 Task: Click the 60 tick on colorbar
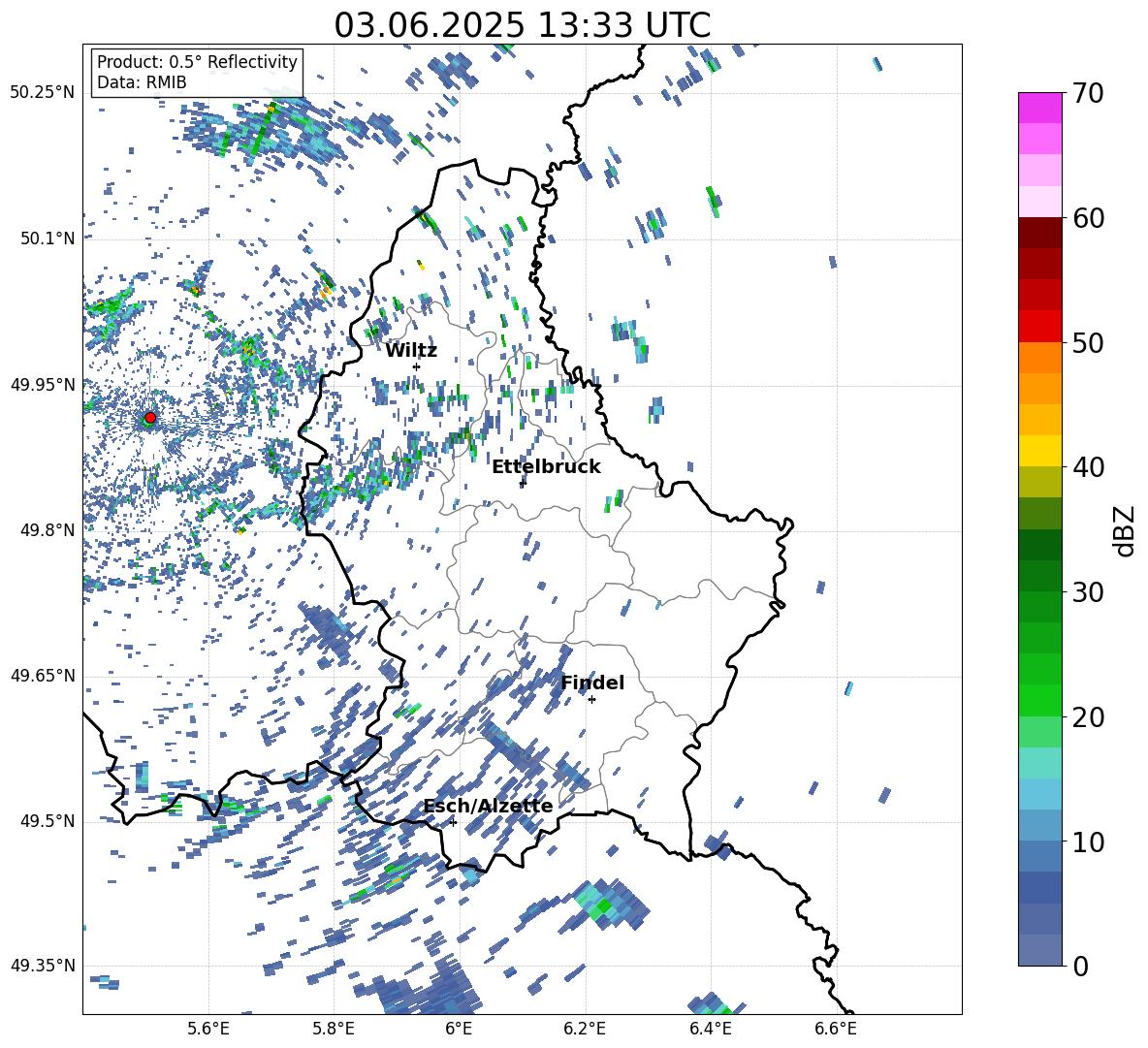[1088, 218]
